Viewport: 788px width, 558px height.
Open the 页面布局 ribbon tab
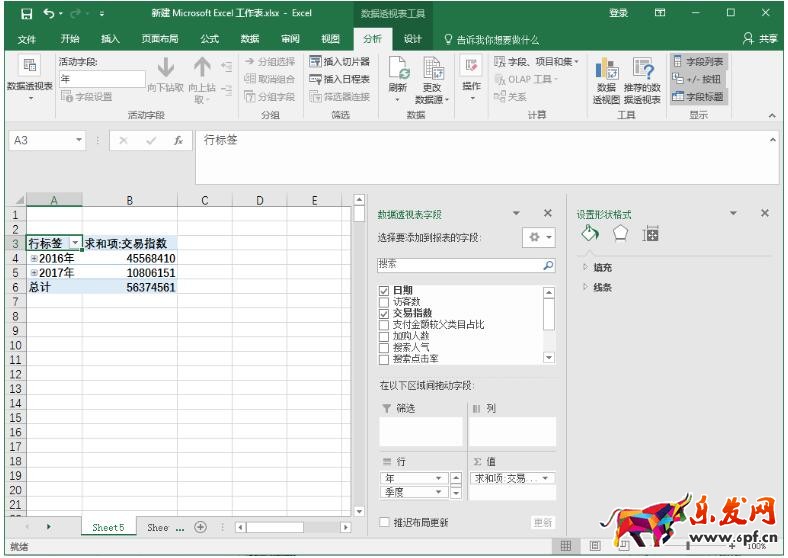159,39
